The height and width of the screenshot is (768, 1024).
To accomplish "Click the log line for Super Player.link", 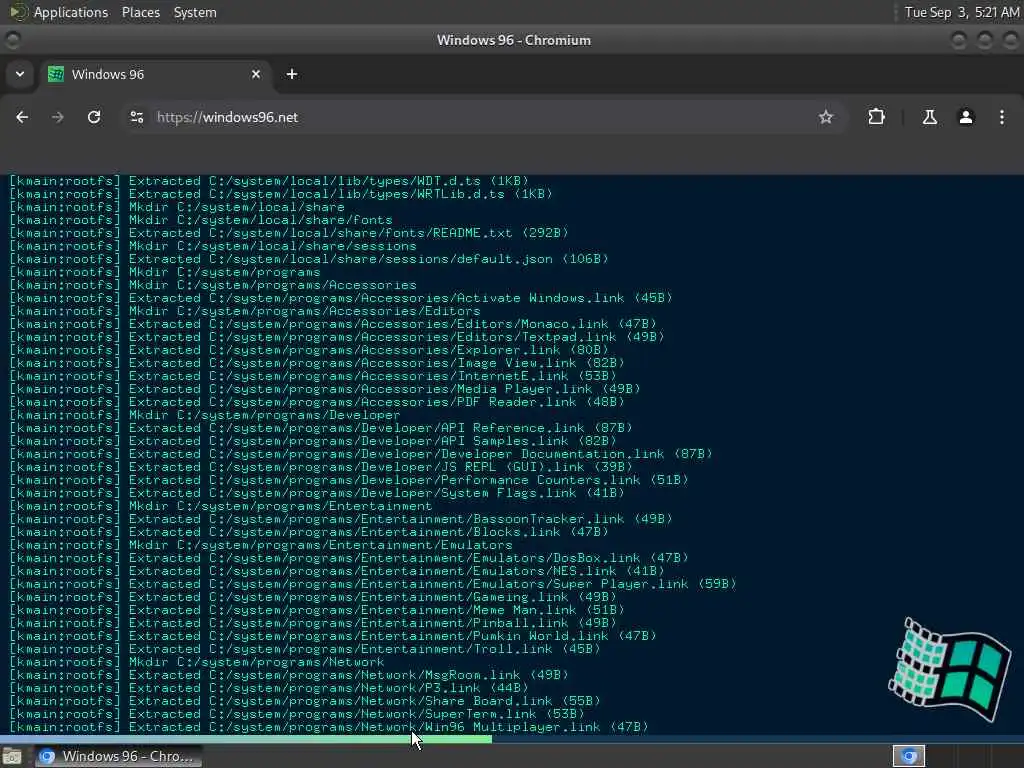I will pos(373,584).
